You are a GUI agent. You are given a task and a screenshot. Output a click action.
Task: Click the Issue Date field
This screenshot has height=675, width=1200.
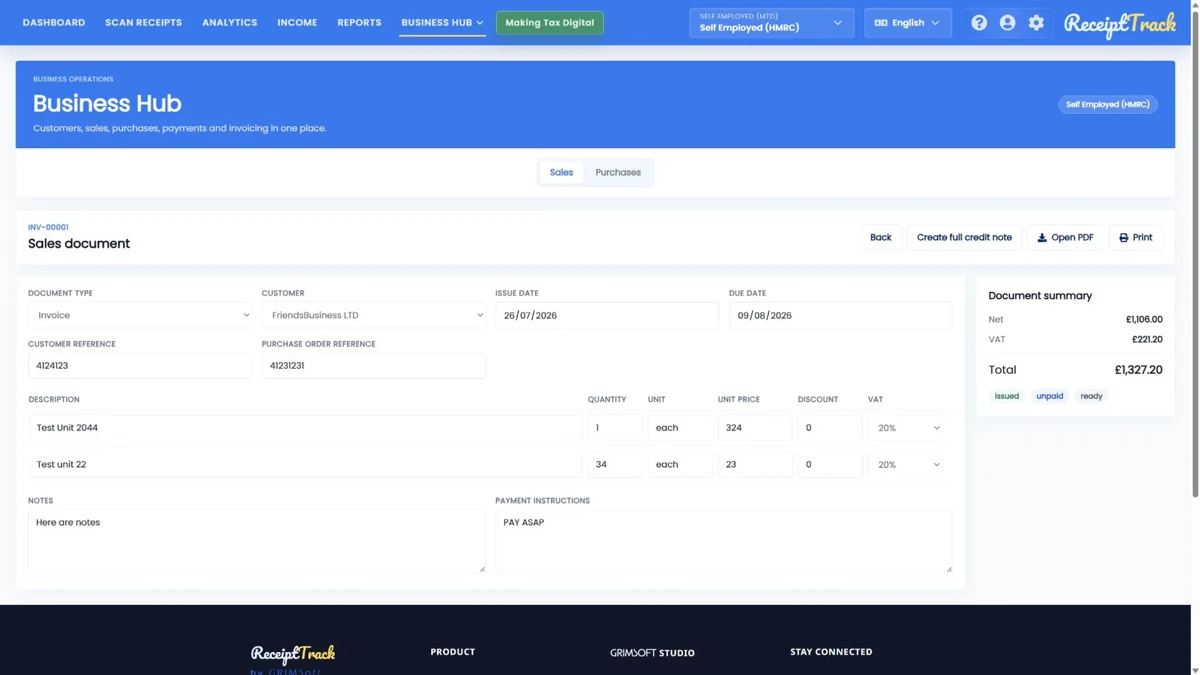point(607,315)
